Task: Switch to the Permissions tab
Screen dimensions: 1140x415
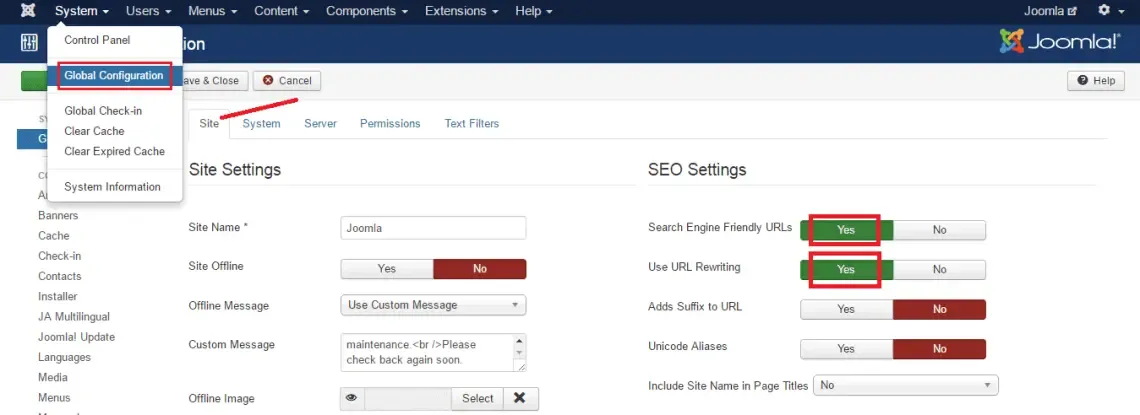Action: point(390,124)
